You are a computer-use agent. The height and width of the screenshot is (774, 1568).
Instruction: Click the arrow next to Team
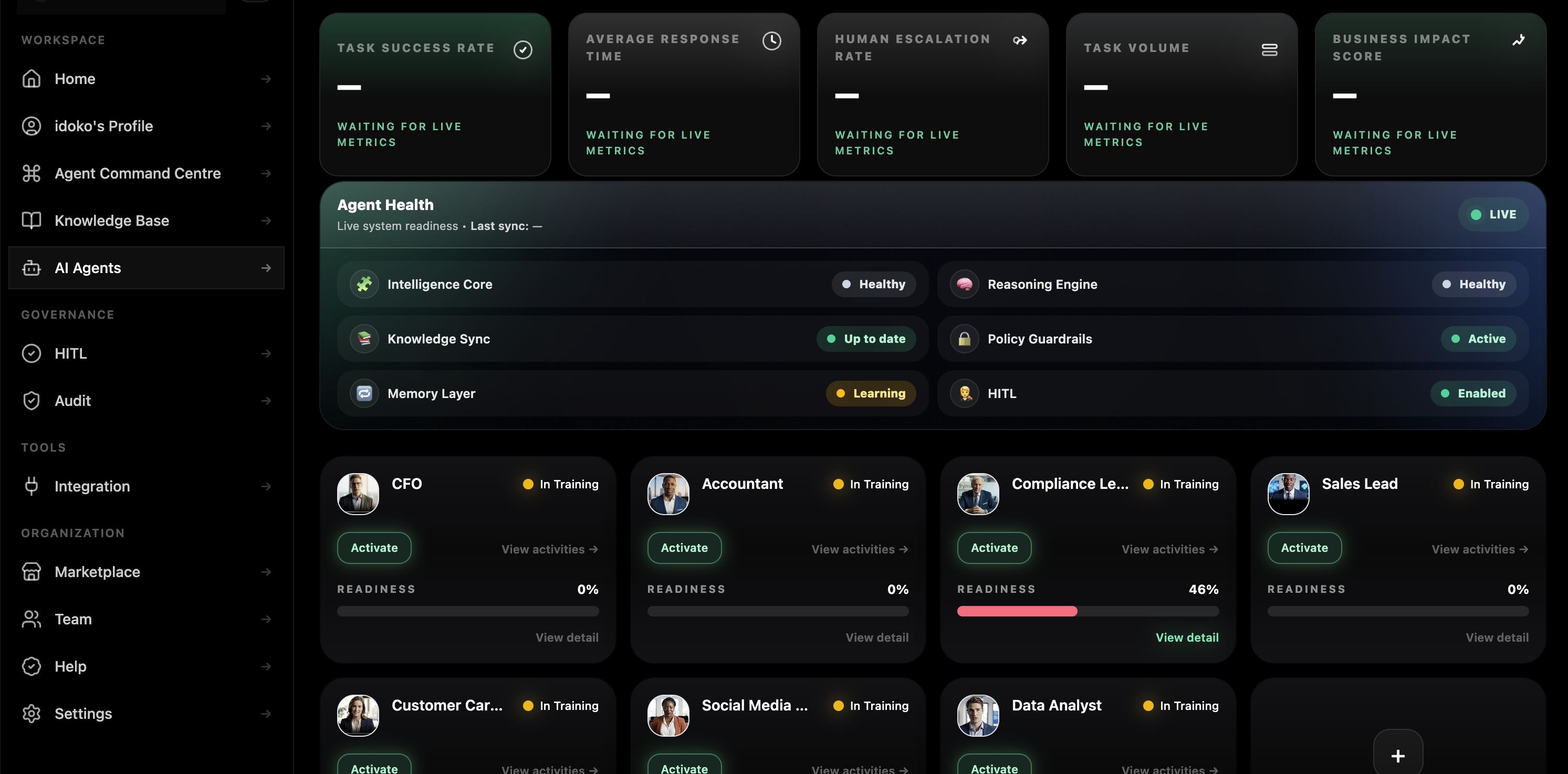pyautogui.click(x=266, y=619)
